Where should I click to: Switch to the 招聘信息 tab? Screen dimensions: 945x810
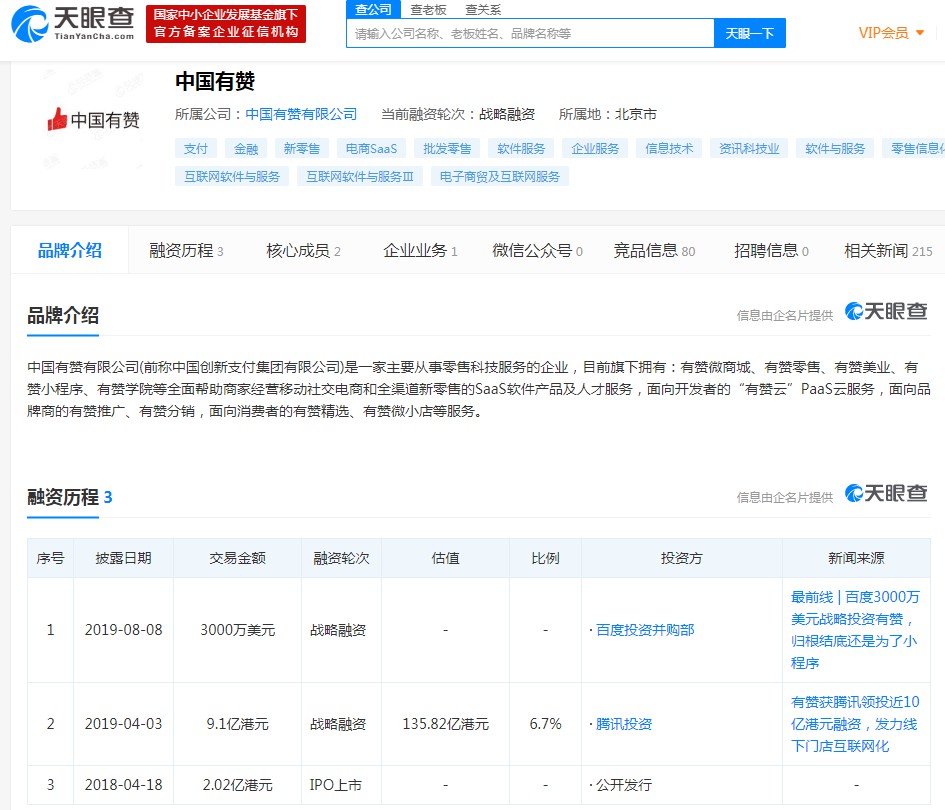(x=771, y=250)
